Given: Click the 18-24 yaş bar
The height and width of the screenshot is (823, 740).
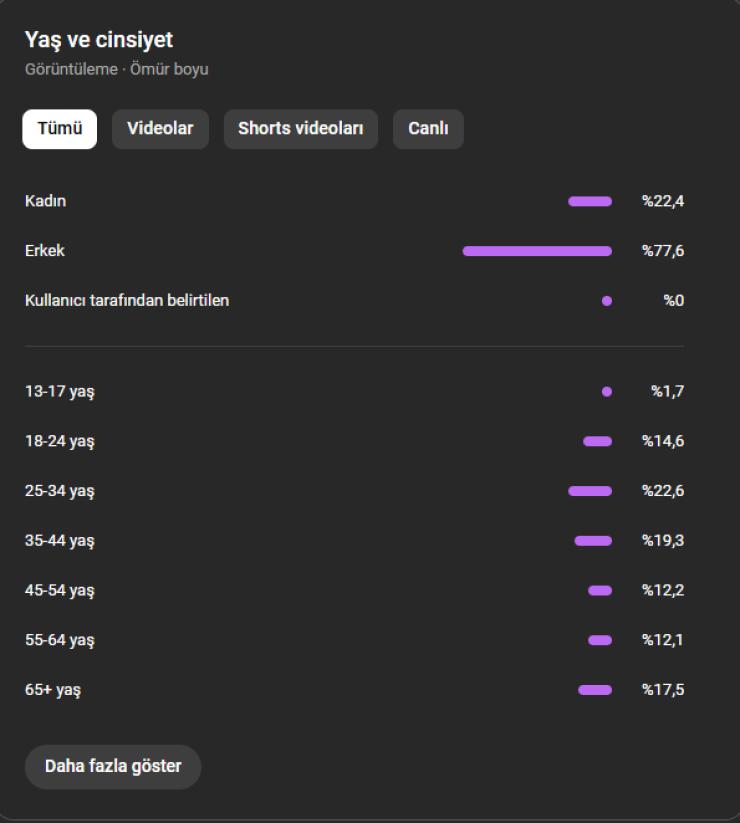Looking at the screenshot, I should pos(598,441).
